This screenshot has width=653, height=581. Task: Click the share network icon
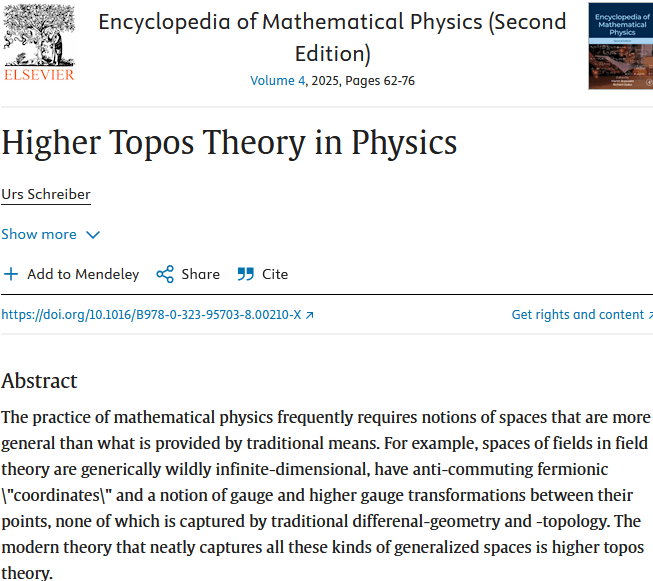[x=165, y=274]
